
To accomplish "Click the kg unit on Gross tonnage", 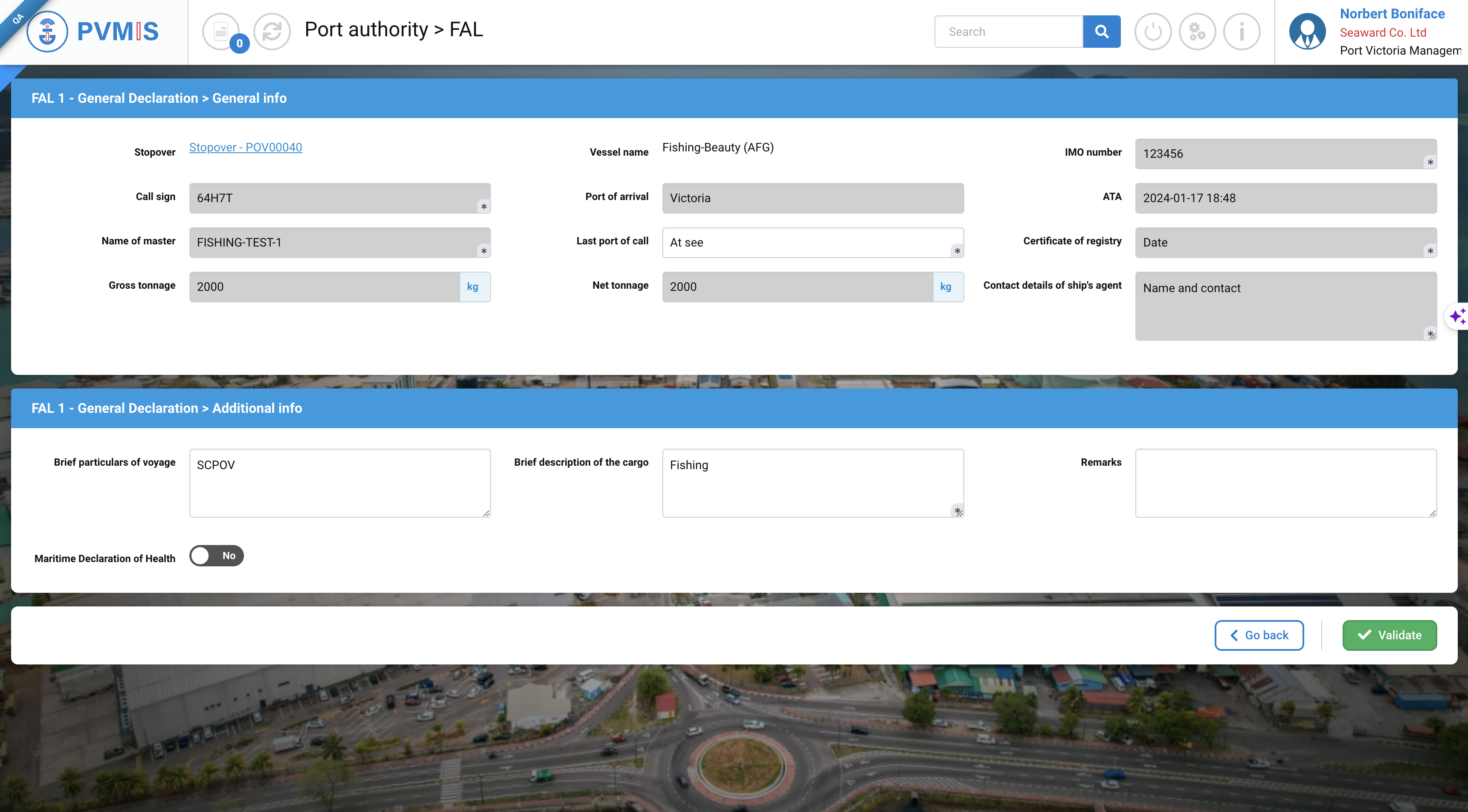I will (473, 287).
